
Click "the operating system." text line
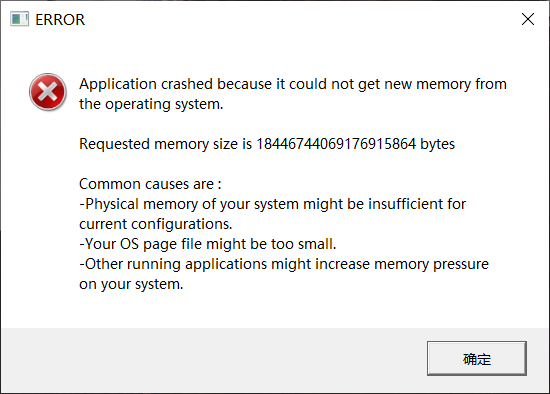tap(151, 104)
